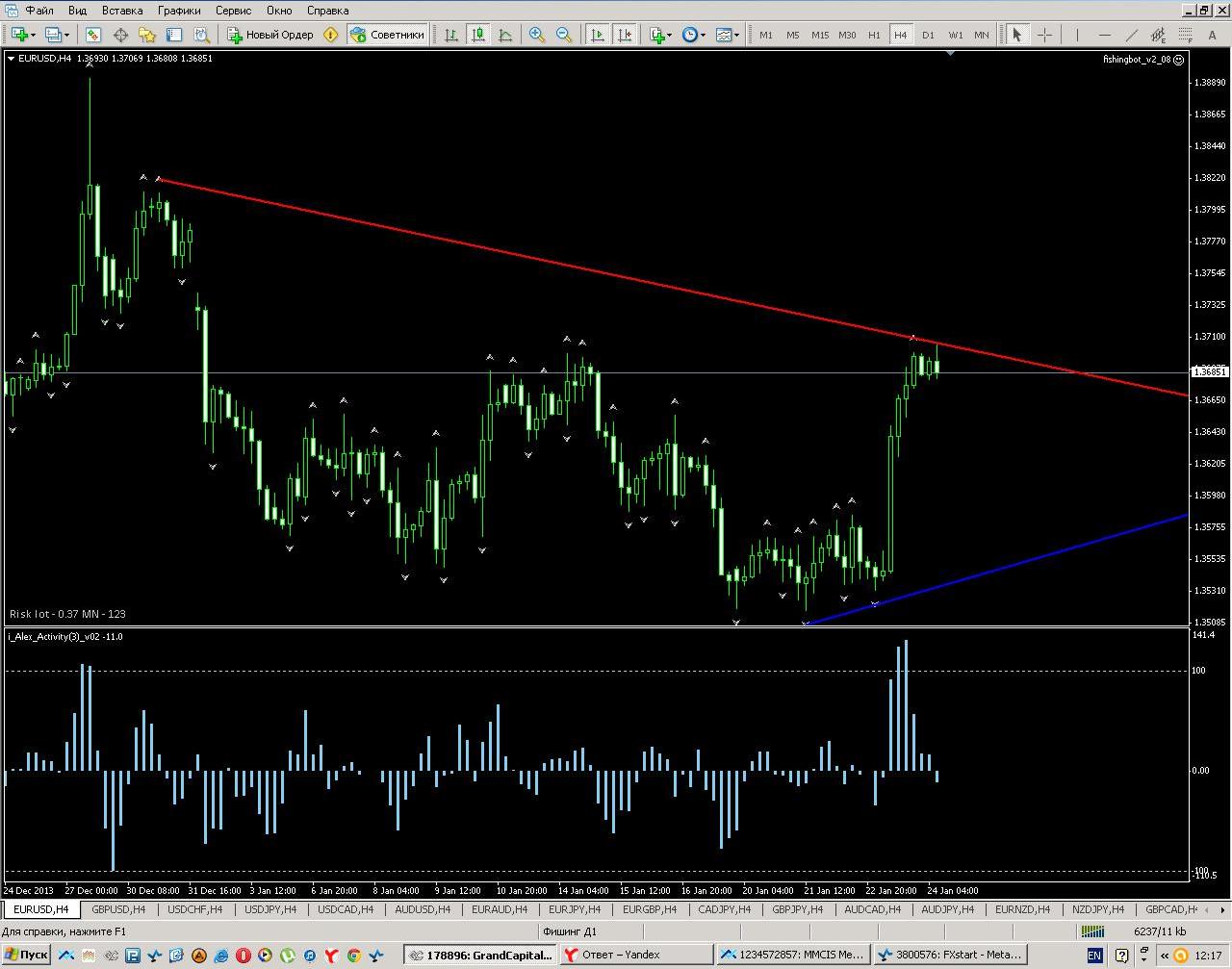Open the Strategy Tester icon
Image resolution: width=1232 pixels, height=969 pixels.
tap(201, 35)
